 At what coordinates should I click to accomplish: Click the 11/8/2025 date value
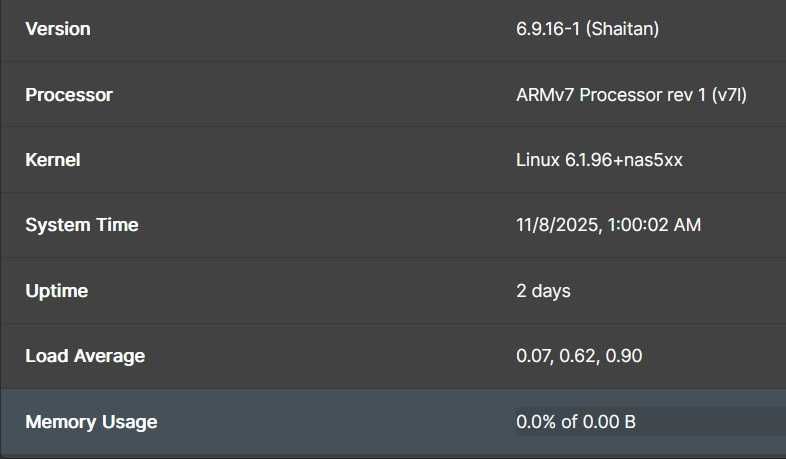click(555, 225)
